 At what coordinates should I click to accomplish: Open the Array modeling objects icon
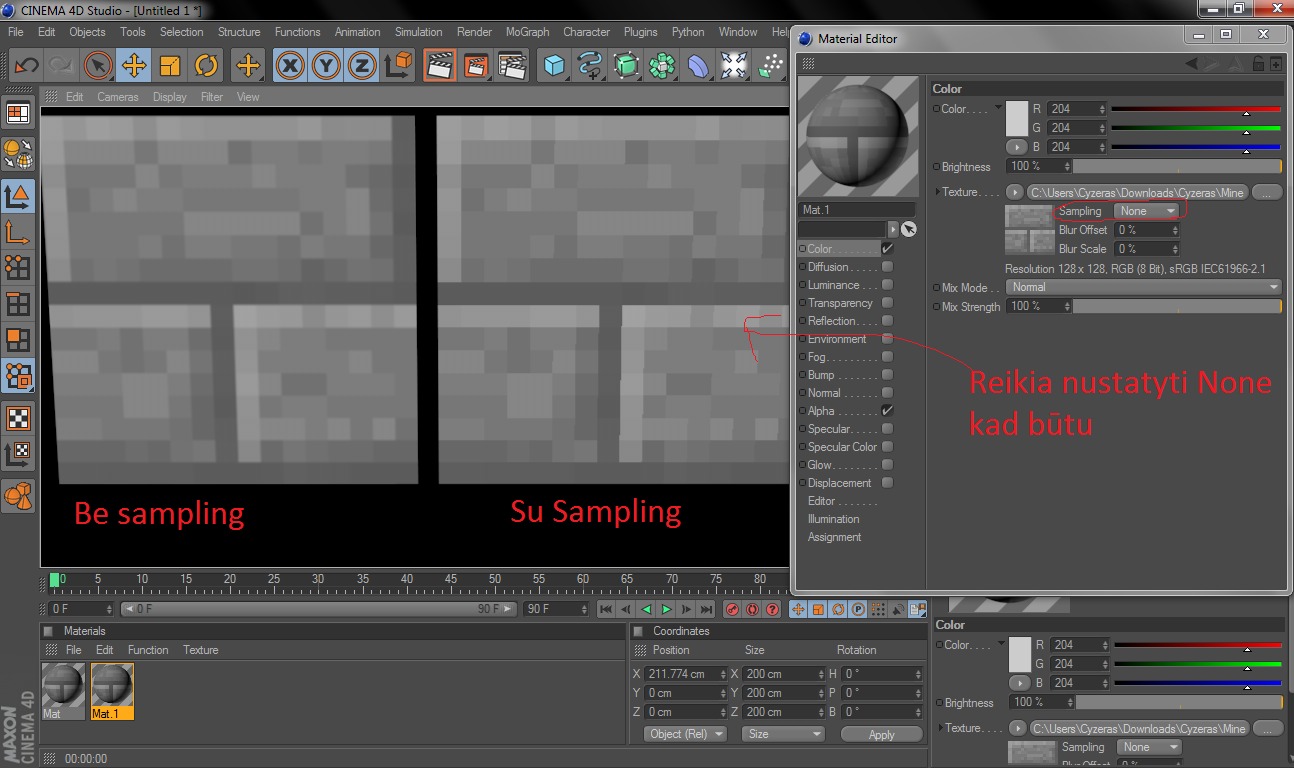[x=662, y=66]
